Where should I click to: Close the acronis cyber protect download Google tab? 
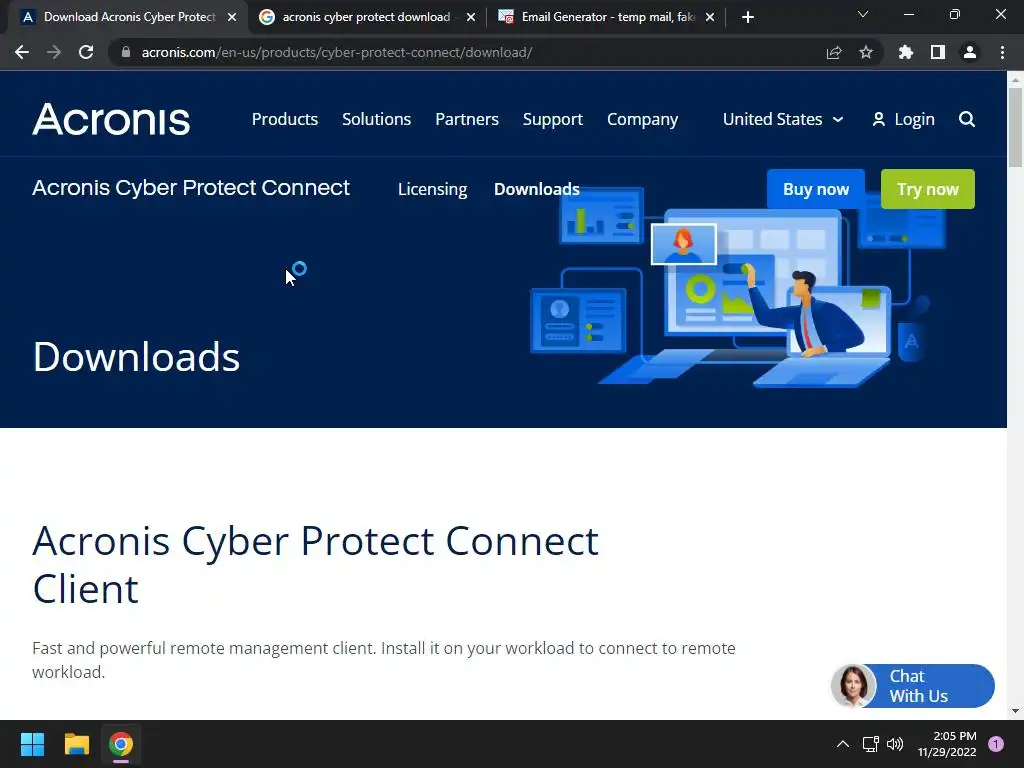pyautogui.click(x=471, y=17)
